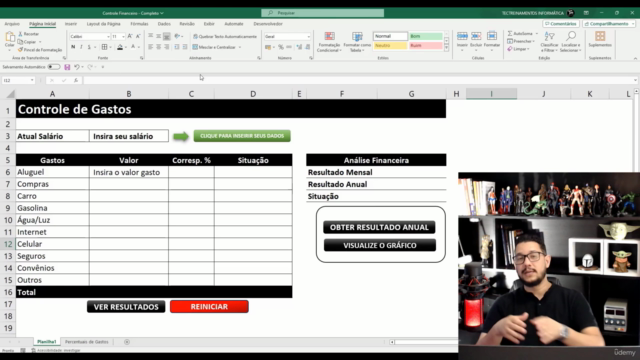Expand Limpar dropdown

coord(528,49)
